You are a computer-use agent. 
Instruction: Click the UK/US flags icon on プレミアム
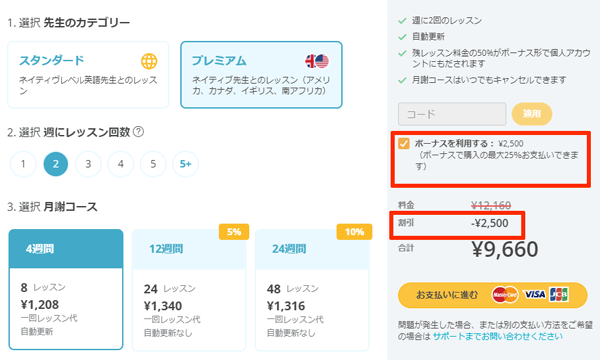(317, 61)
